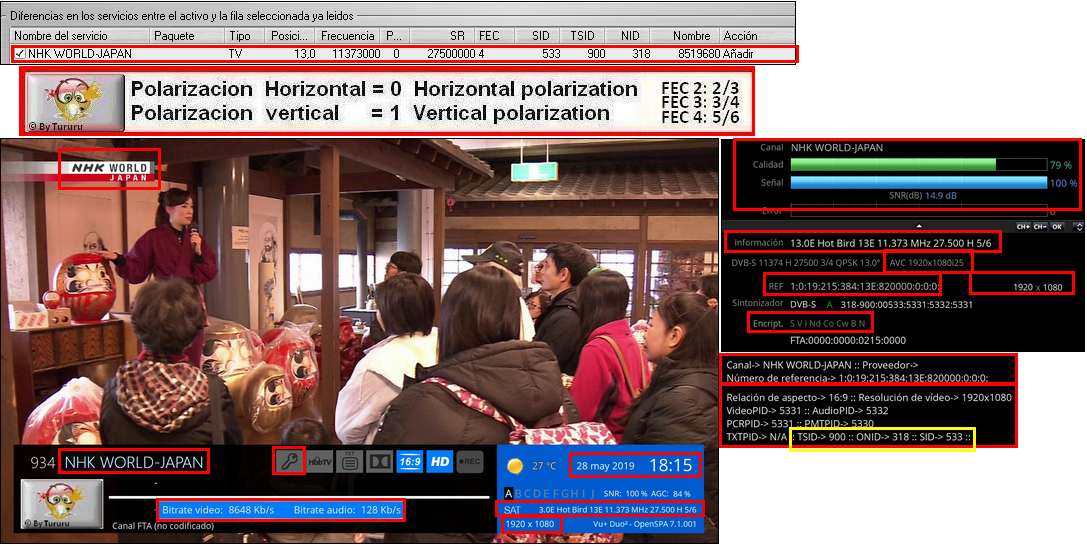The width and height of the screenshot is (1087, 546).
Task: Click the green tuner A marker in Sintonizador row
Action: 830,304
